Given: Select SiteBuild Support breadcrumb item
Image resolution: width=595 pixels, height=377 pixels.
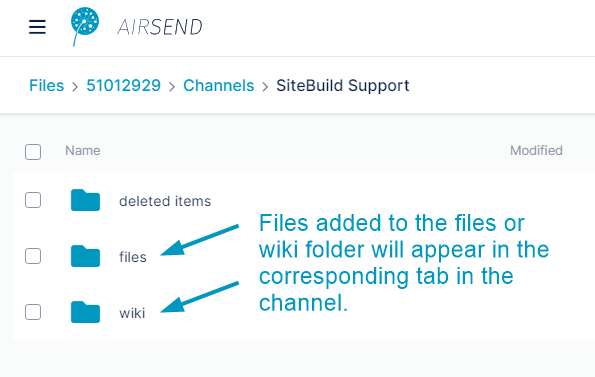Looking at the screenshot, I should coord(343,86).
